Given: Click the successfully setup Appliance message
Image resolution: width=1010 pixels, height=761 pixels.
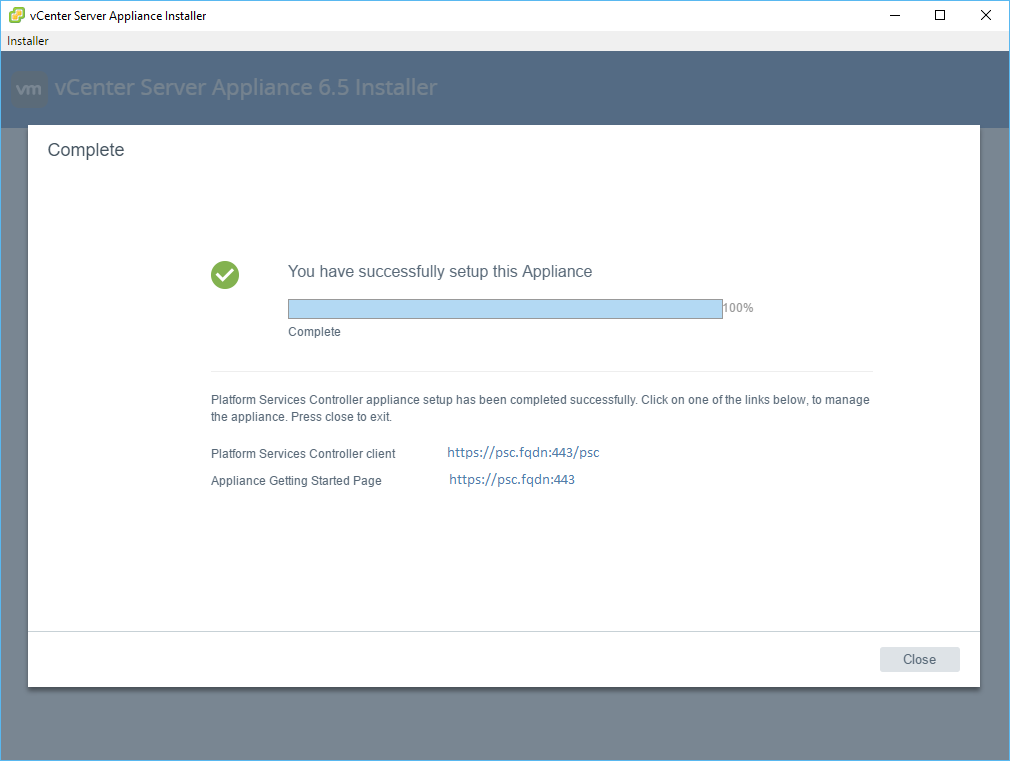Looking at the screenshot, I should pos(440,272).
